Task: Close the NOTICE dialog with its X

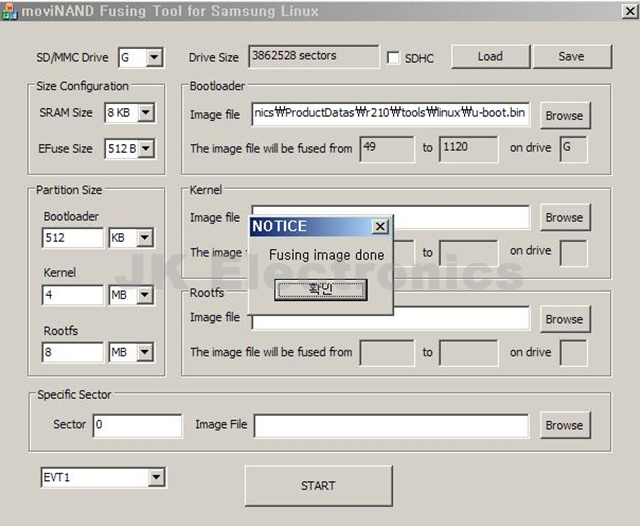Action: [x=380, y=226]
